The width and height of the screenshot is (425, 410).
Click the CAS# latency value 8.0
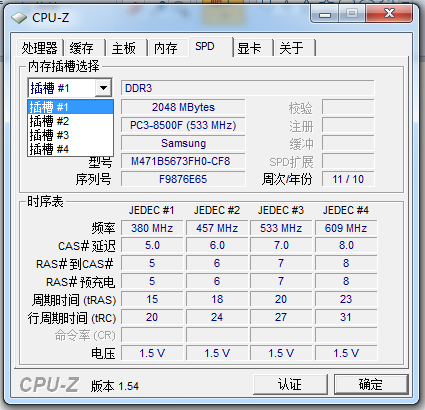click(x=346, y=245)
